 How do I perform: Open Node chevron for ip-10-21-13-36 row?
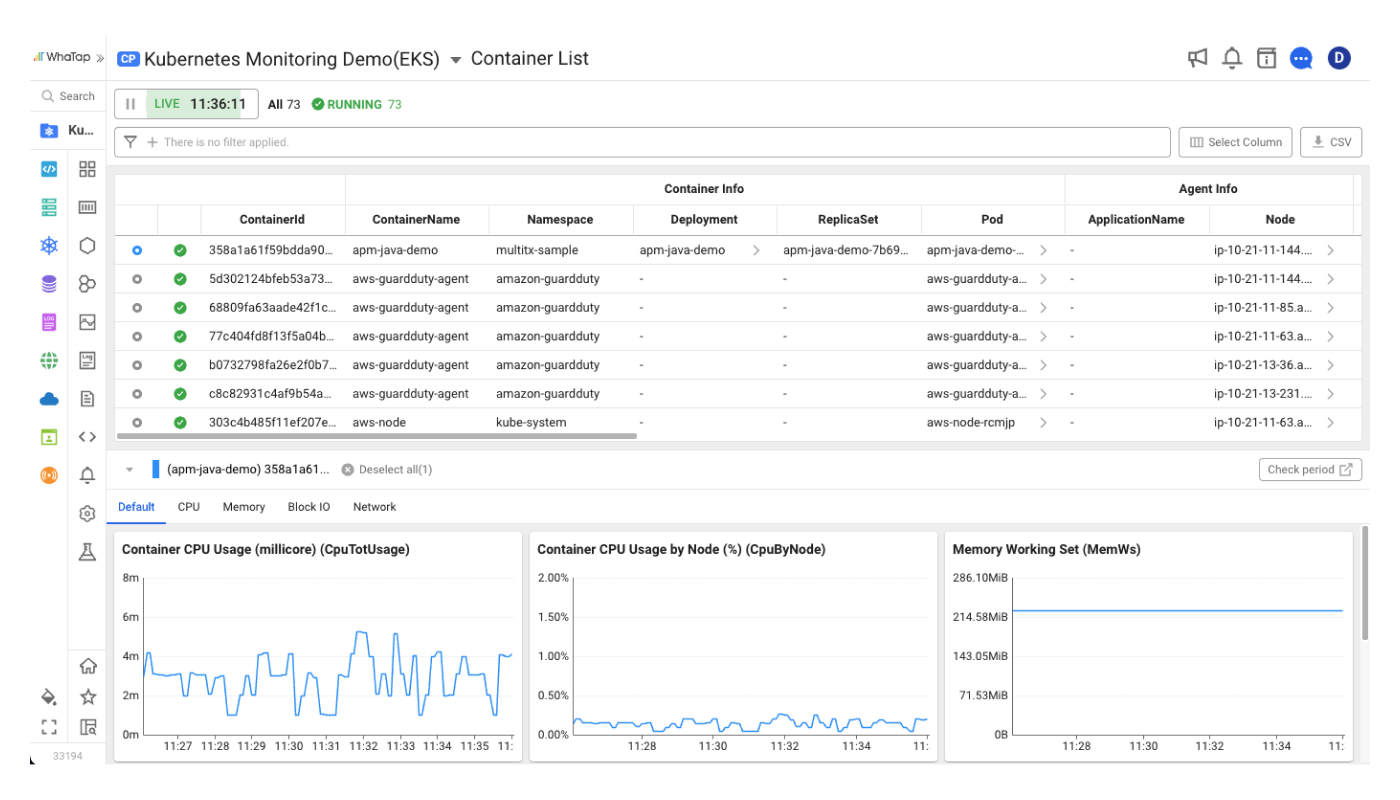(x=1330, y=365)
